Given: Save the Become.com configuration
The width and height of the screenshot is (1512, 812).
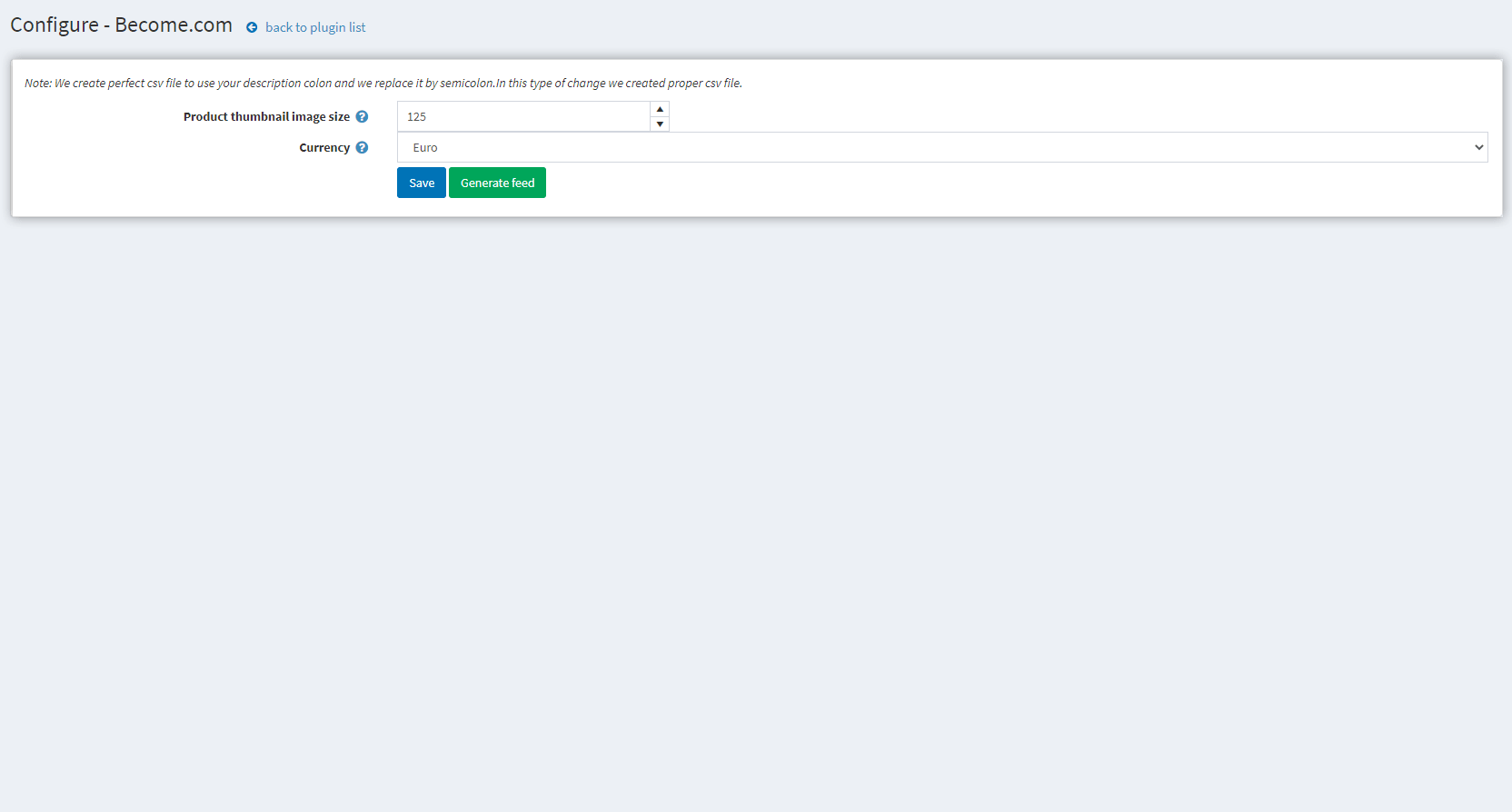Looking at the screenshot, I should click(422, 183).
